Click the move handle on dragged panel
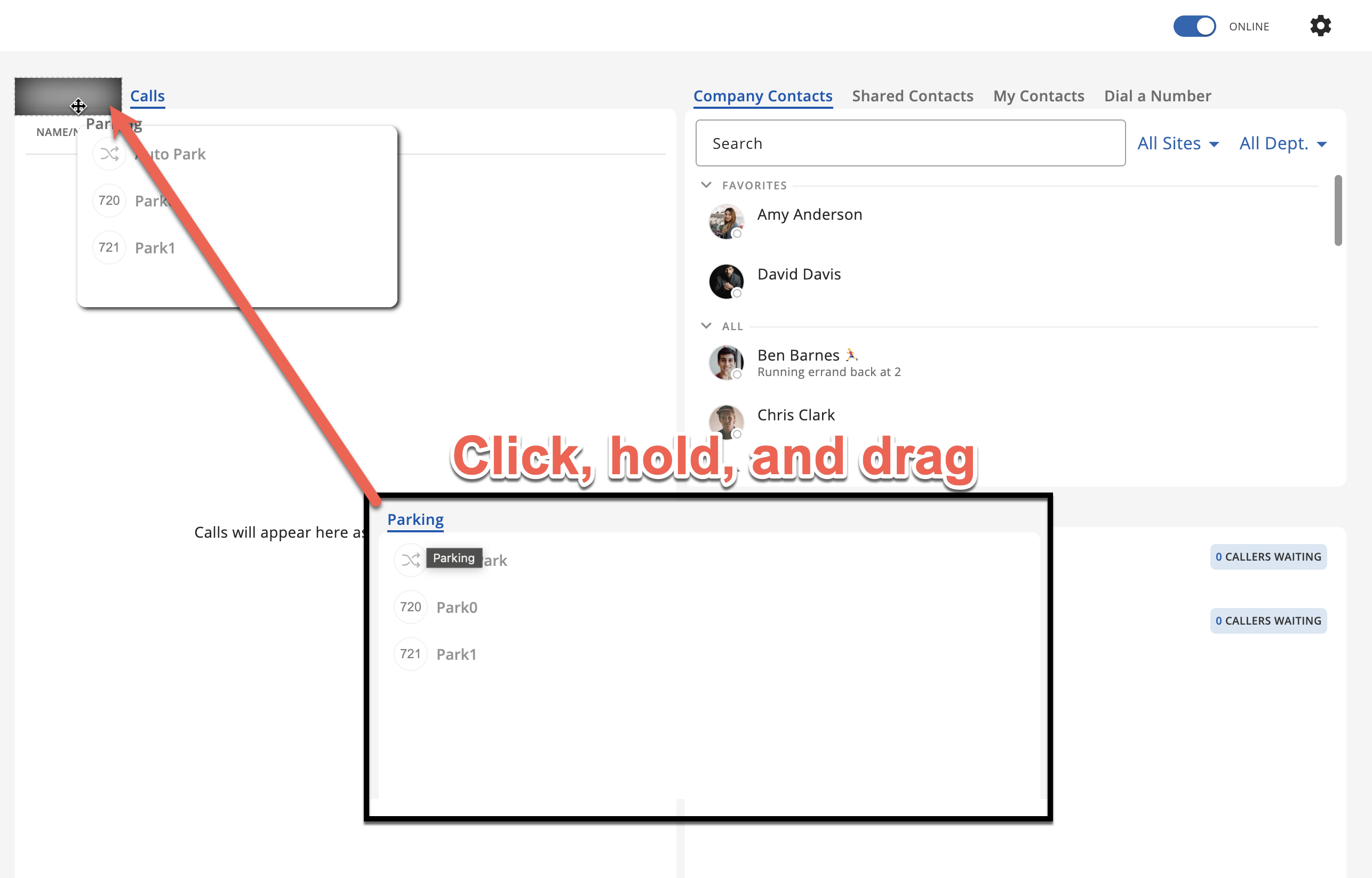This screenshot has height=878, width=1372. tap(78, 106)
